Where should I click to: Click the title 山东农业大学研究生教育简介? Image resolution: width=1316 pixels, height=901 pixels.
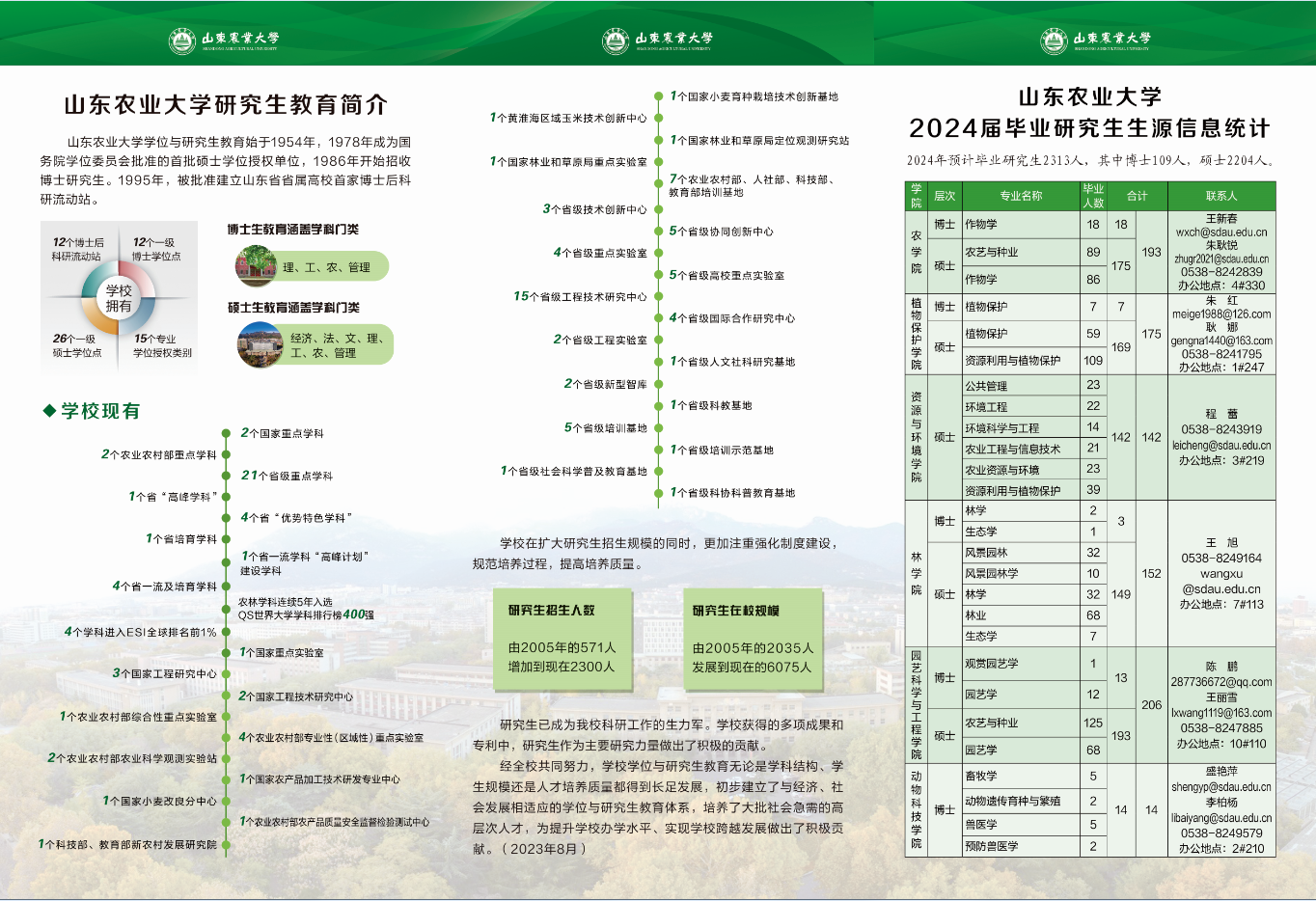[x=226, y=104]
